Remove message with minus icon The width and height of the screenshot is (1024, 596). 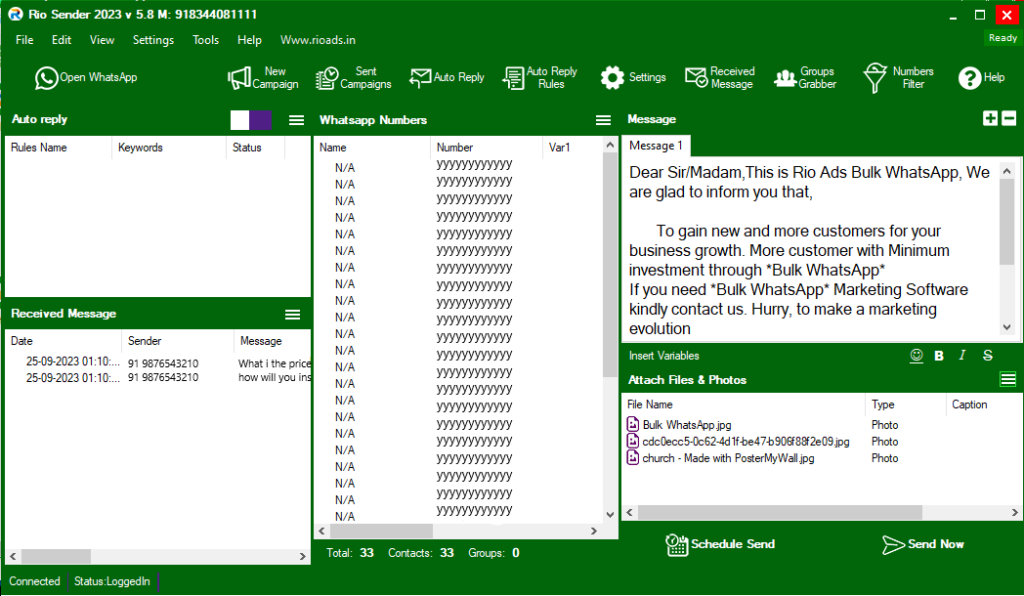pyautogui.click(x=1009, y=118)
